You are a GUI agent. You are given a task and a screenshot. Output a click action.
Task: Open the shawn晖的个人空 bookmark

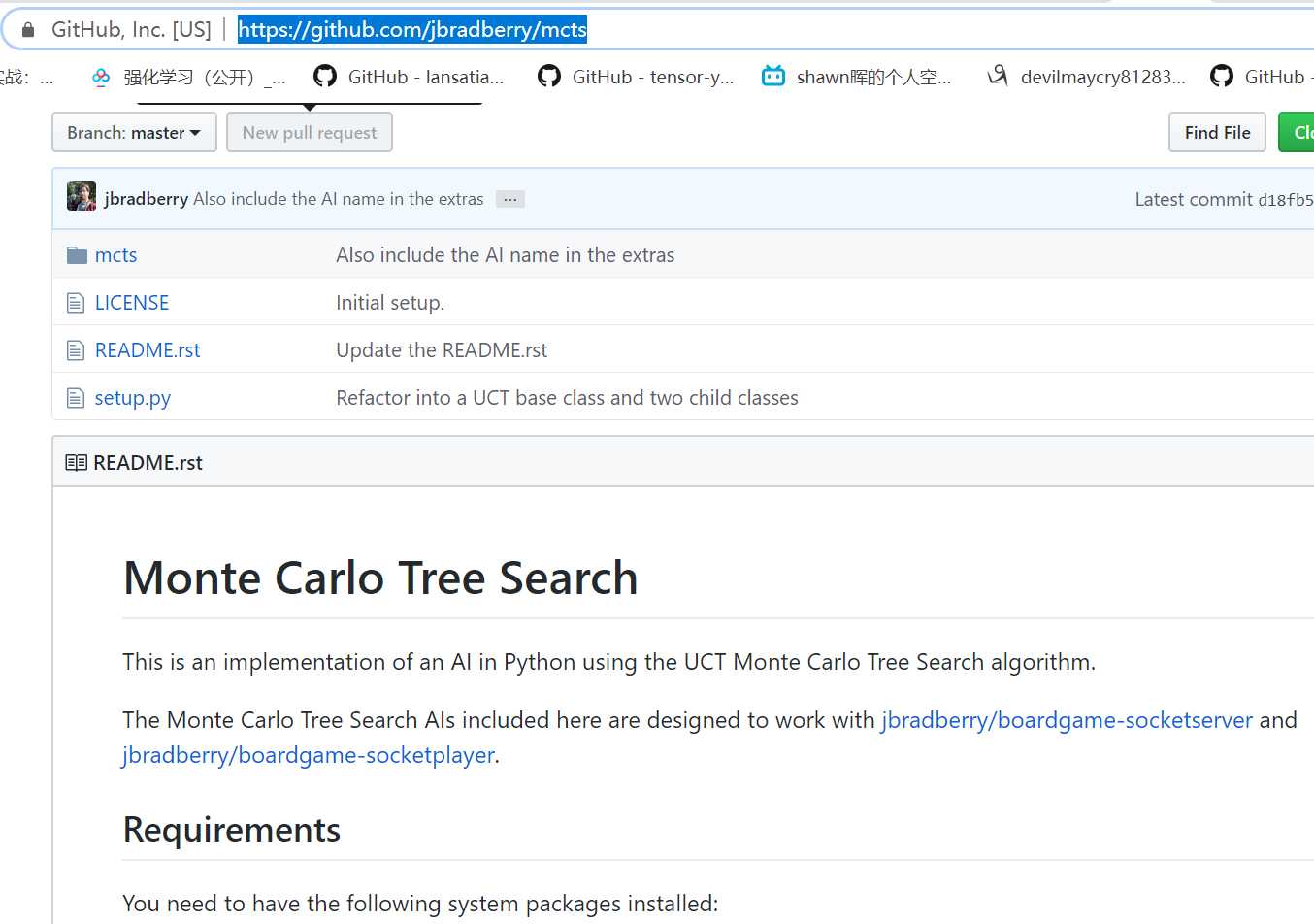click(x=857, y=77)
